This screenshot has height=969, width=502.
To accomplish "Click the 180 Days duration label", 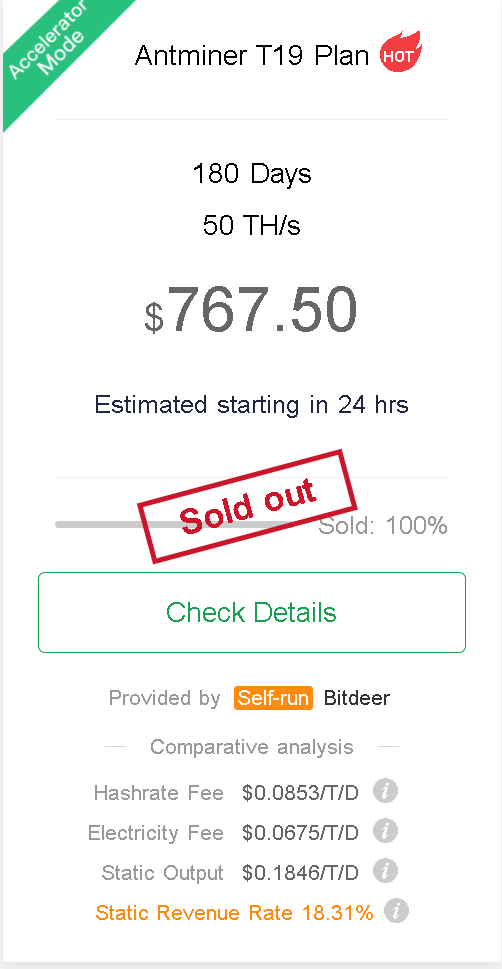I will [x=252, y=174].
